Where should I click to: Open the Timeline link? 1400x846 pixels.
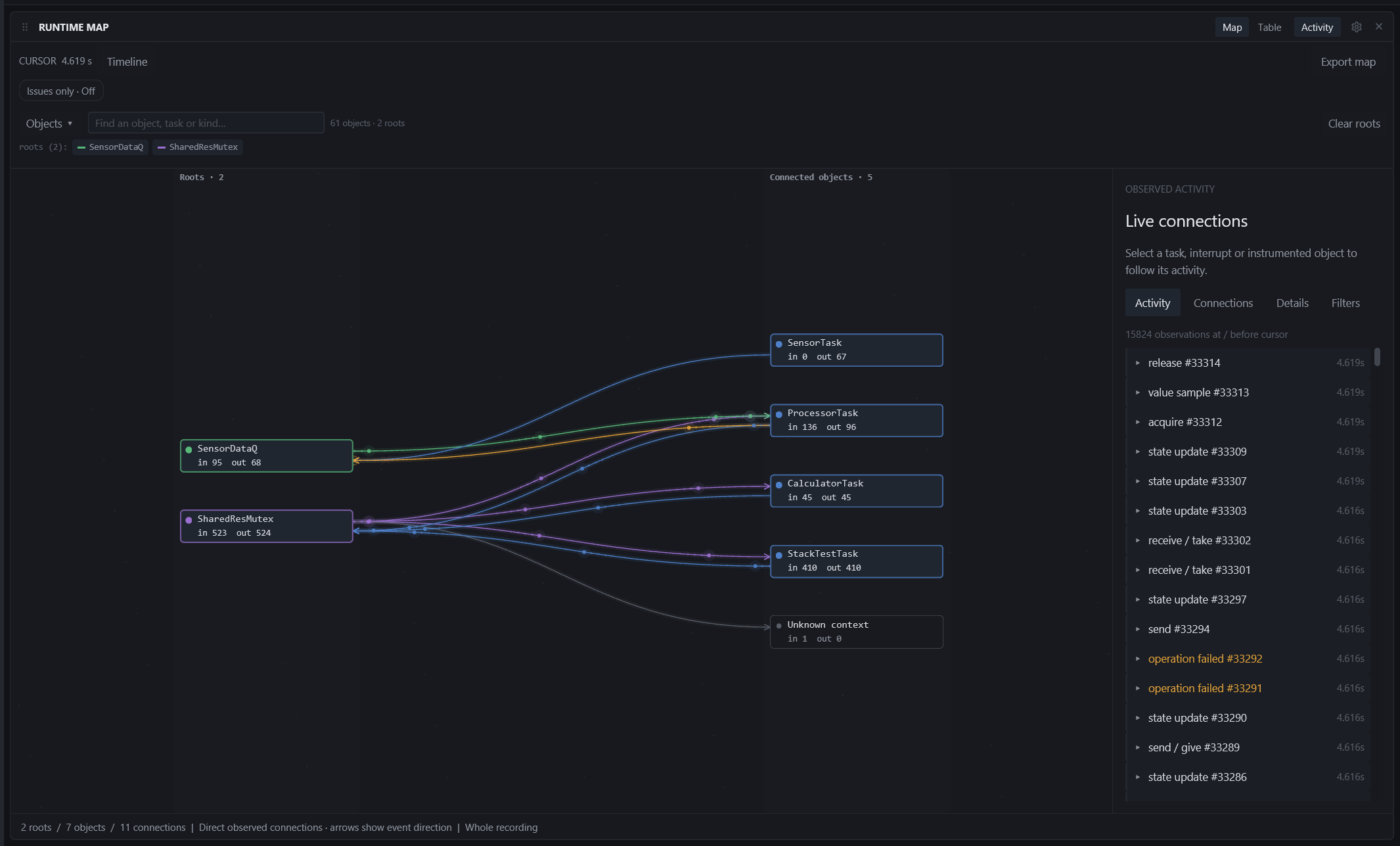click(127, 62)
